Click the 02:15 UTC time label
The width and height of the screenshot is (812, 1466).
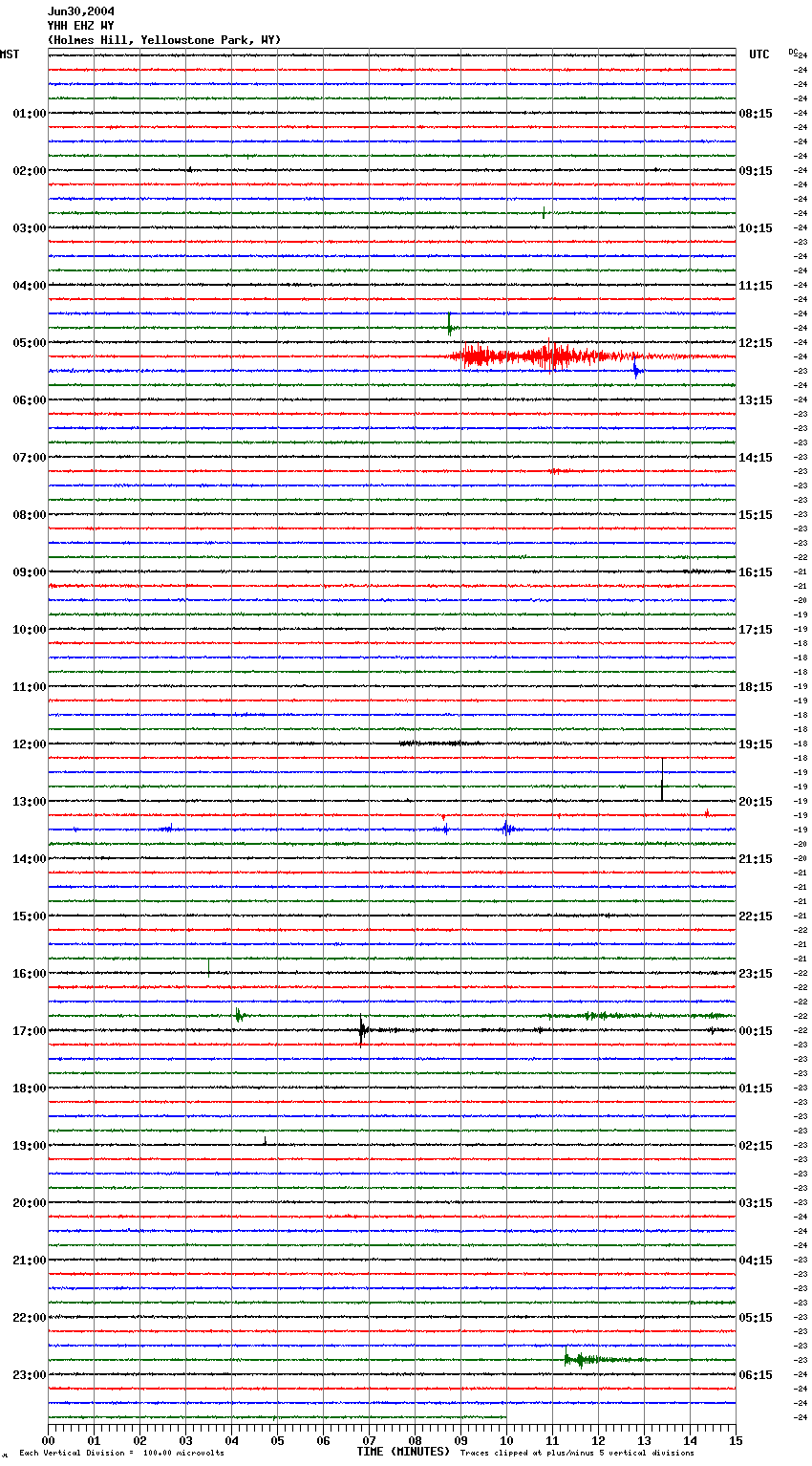pyautogui.click(x=756, y=1146)
